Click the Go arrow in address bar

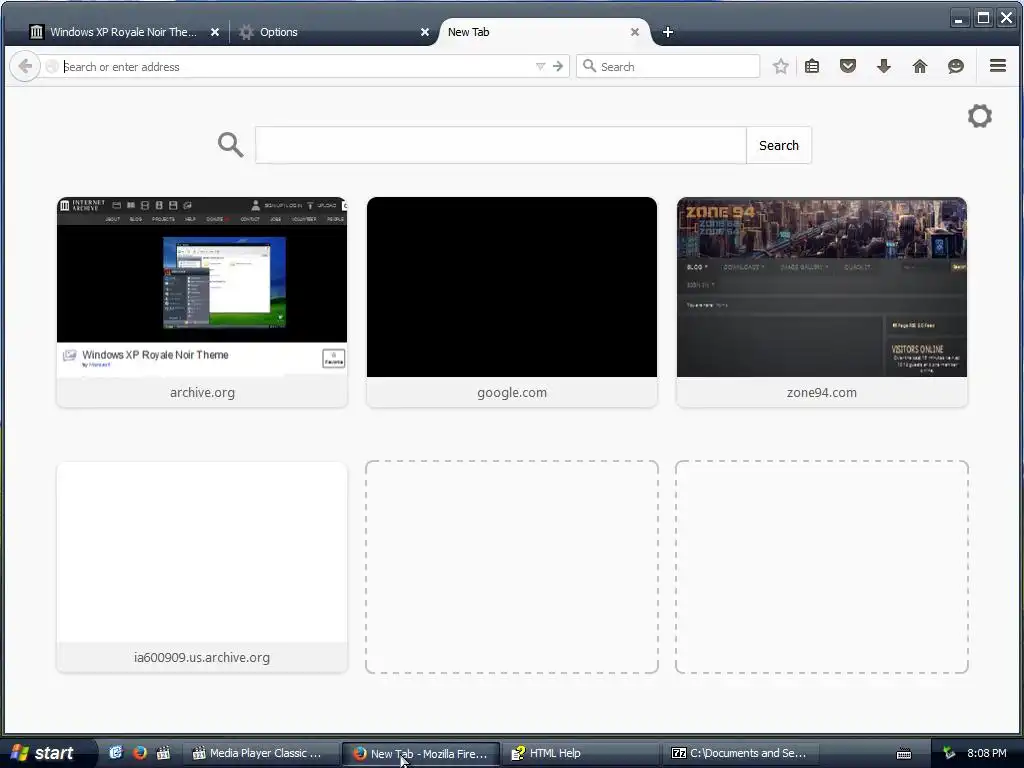(x=558, y=67)
